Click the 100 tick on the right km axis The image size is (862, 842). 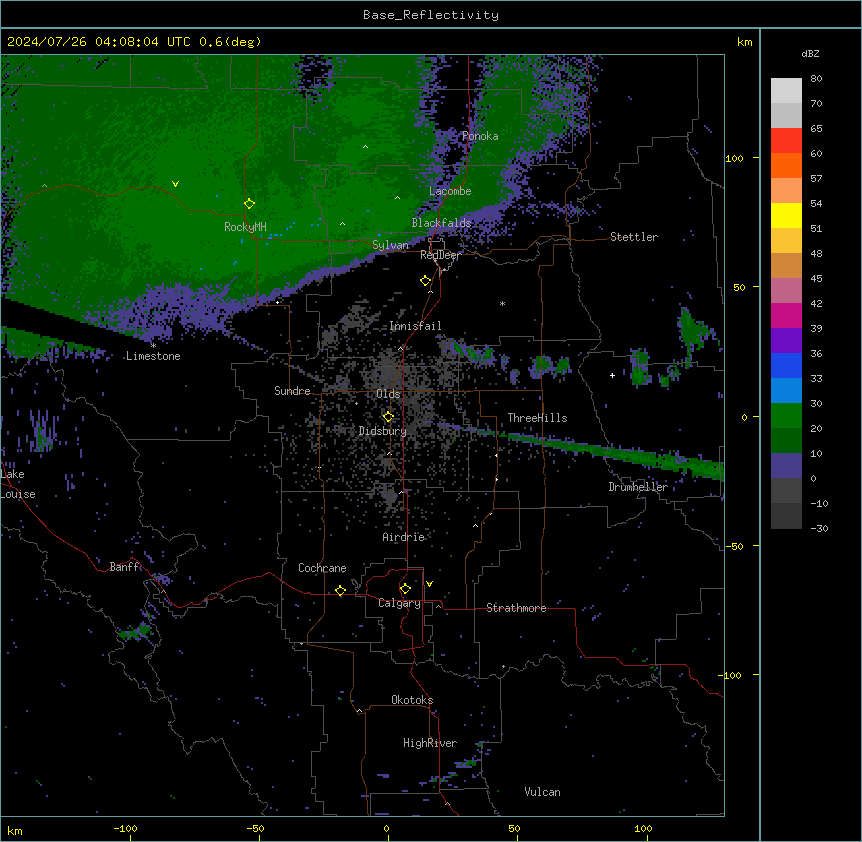click(734, 158)
